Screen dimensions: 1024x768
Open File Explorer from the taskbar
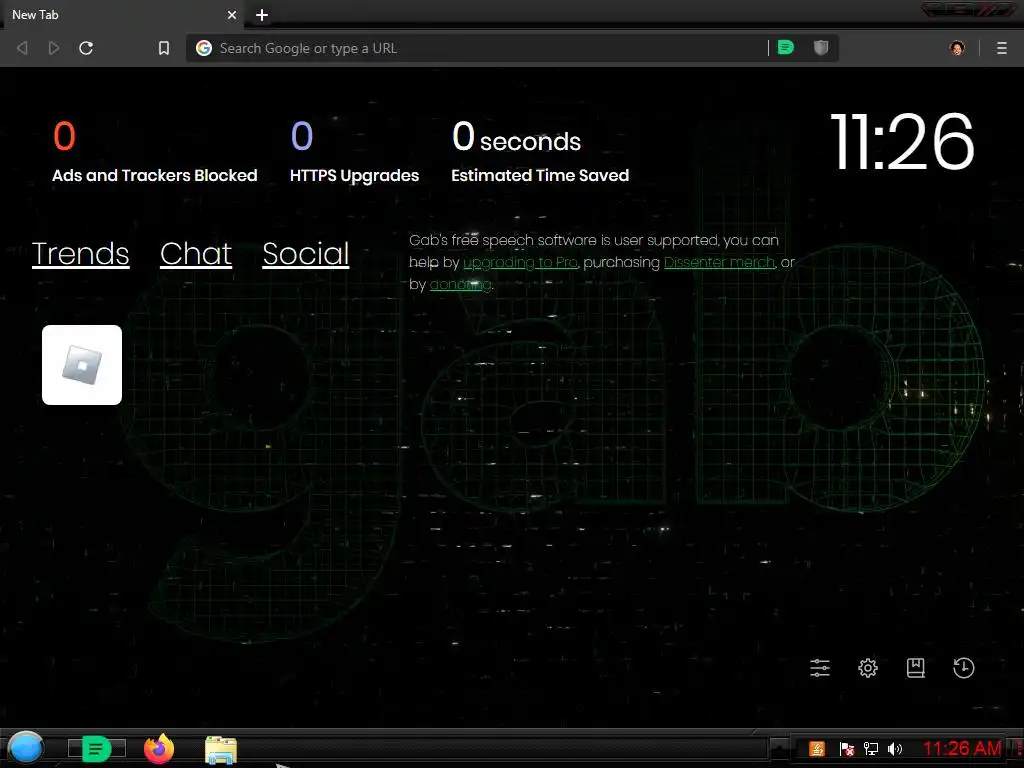221,750
